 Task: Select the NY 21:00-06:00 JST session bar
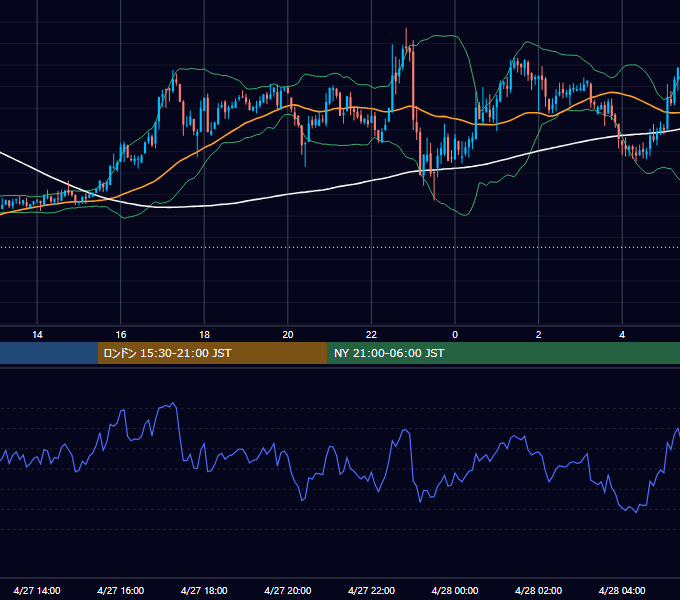[x=503, y=353]
